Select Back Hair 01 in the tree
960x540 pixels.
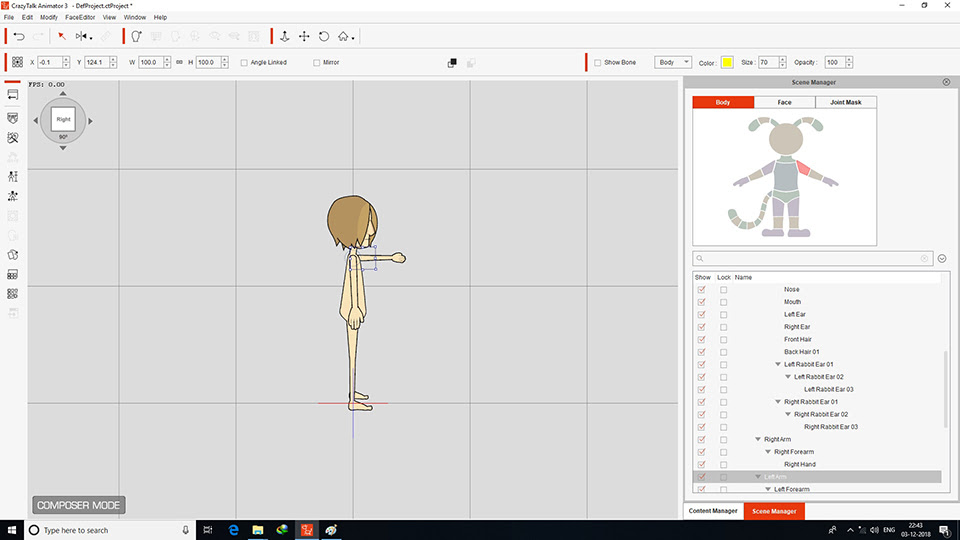(x=801, y=352)
